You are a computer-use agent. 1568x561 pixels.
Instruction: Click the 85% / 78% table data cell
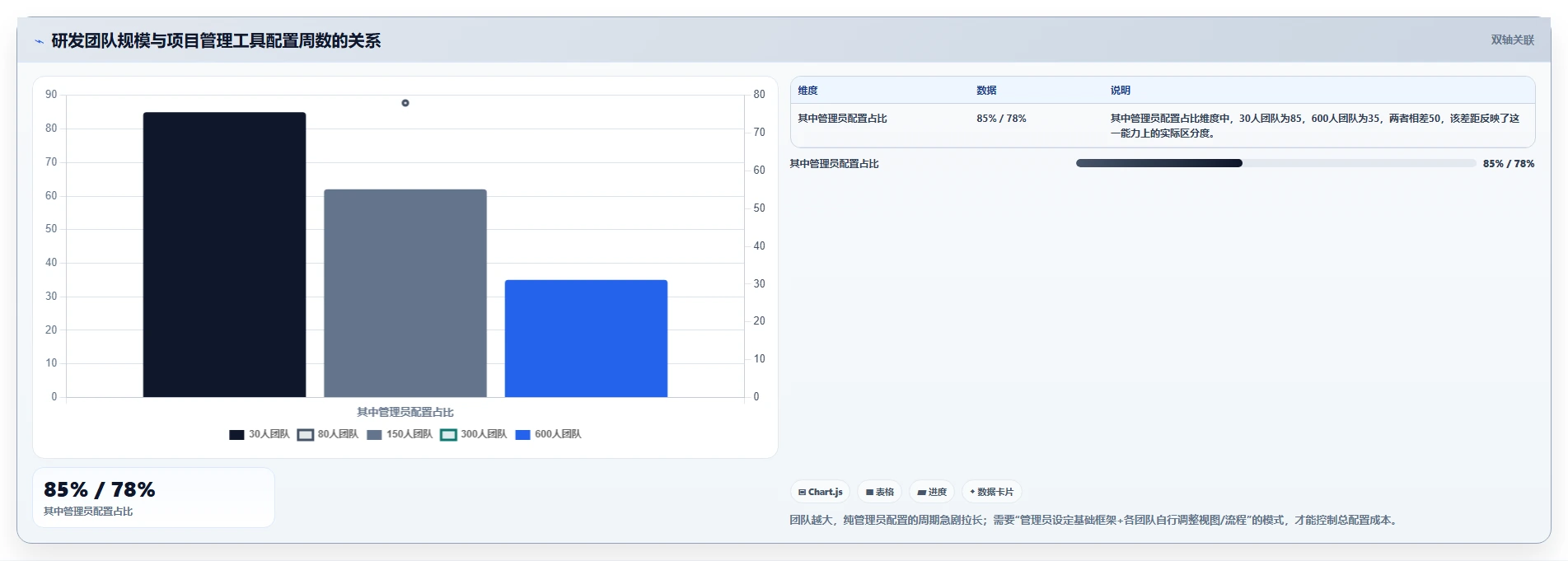click(1001, 119)
